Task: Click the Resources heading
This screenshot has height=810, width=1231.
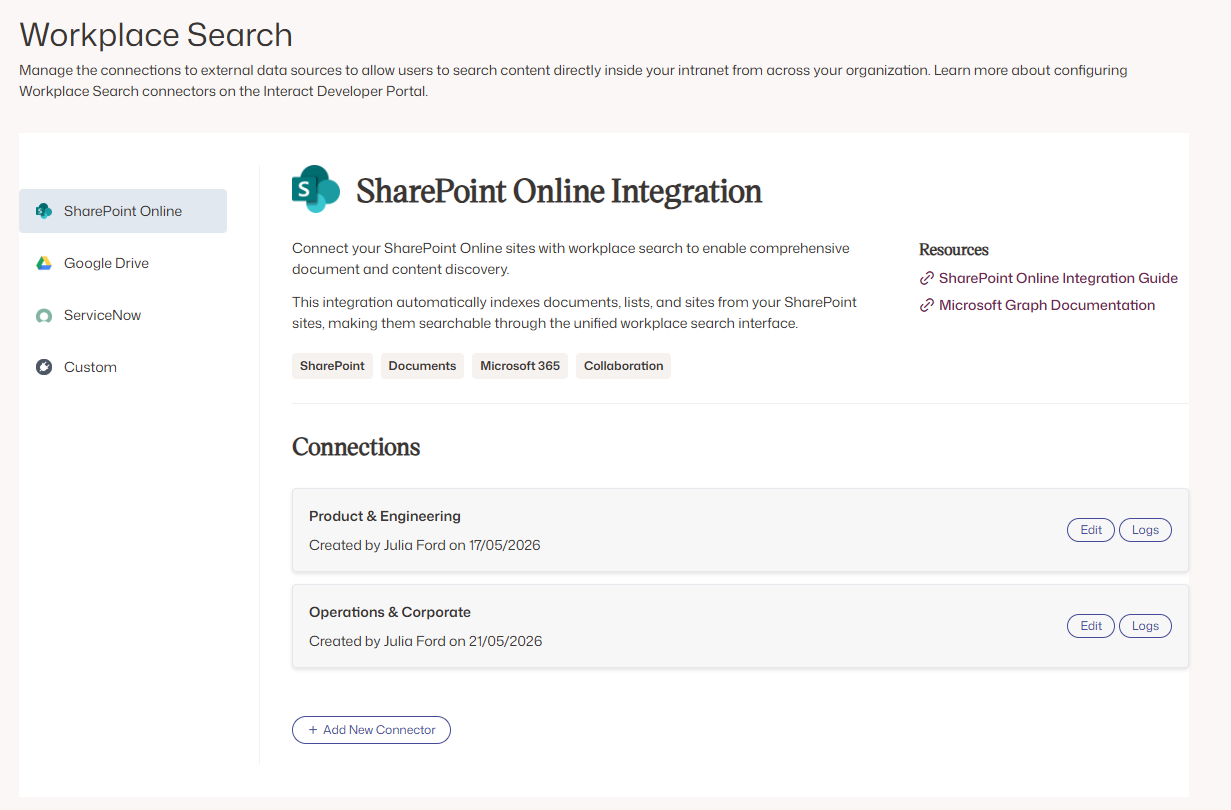Action: tap(954, 250)
